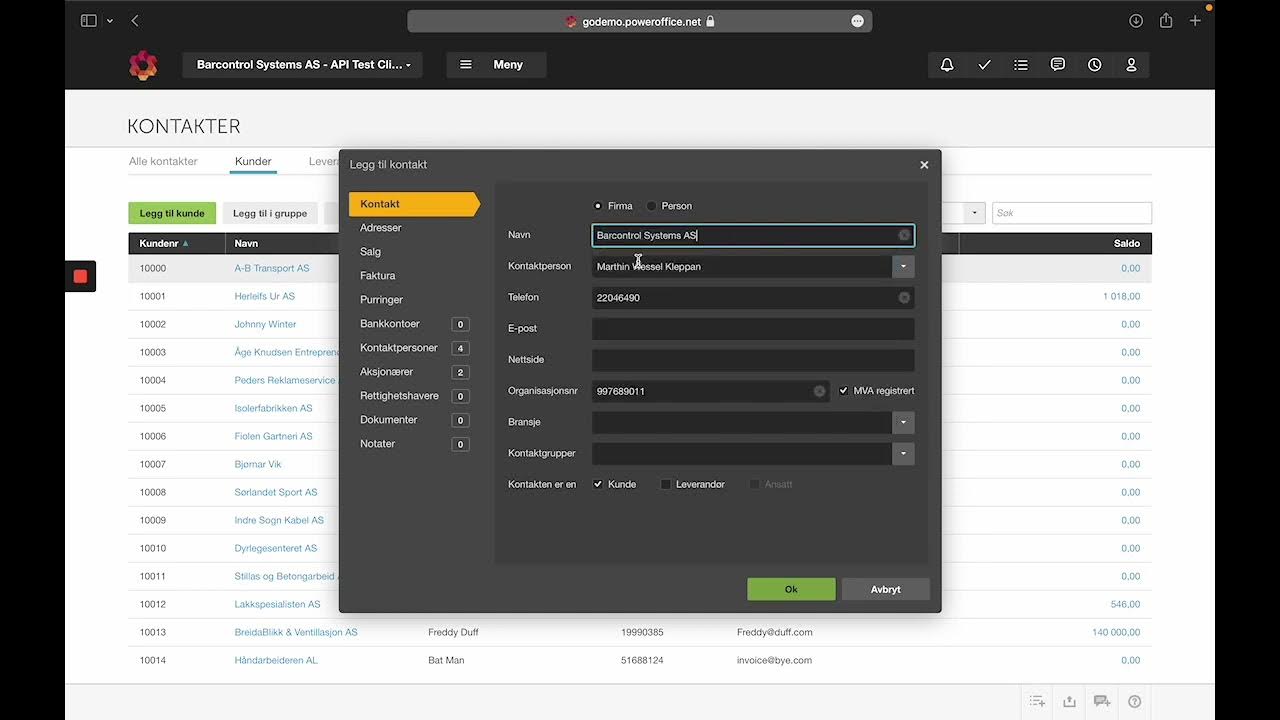Toggle Safari sidebar icon
The height and width of the screenshot is (720, 1280).
tap(88, 21)
